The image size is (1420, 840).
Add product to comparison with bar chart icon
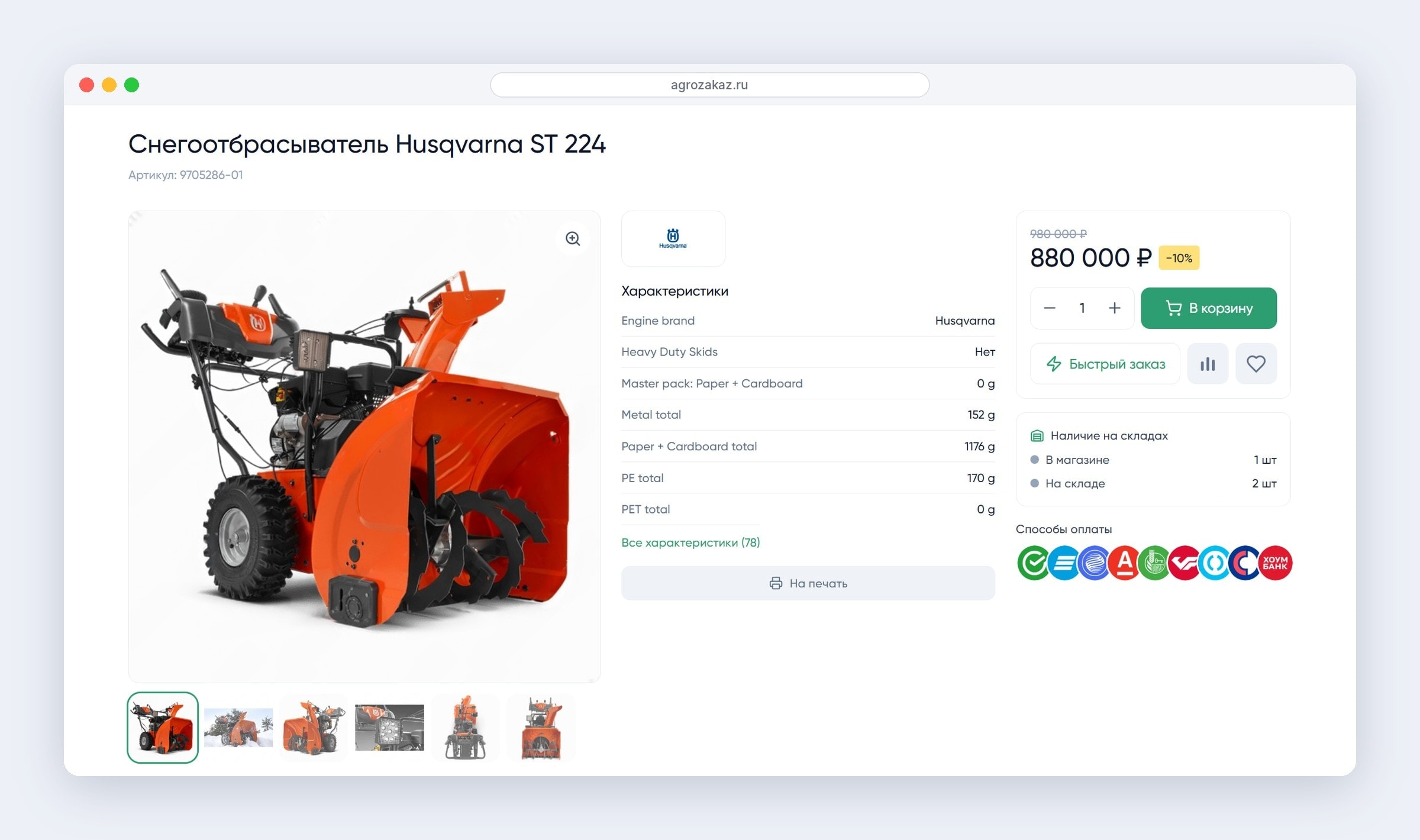coord(1208,364)
